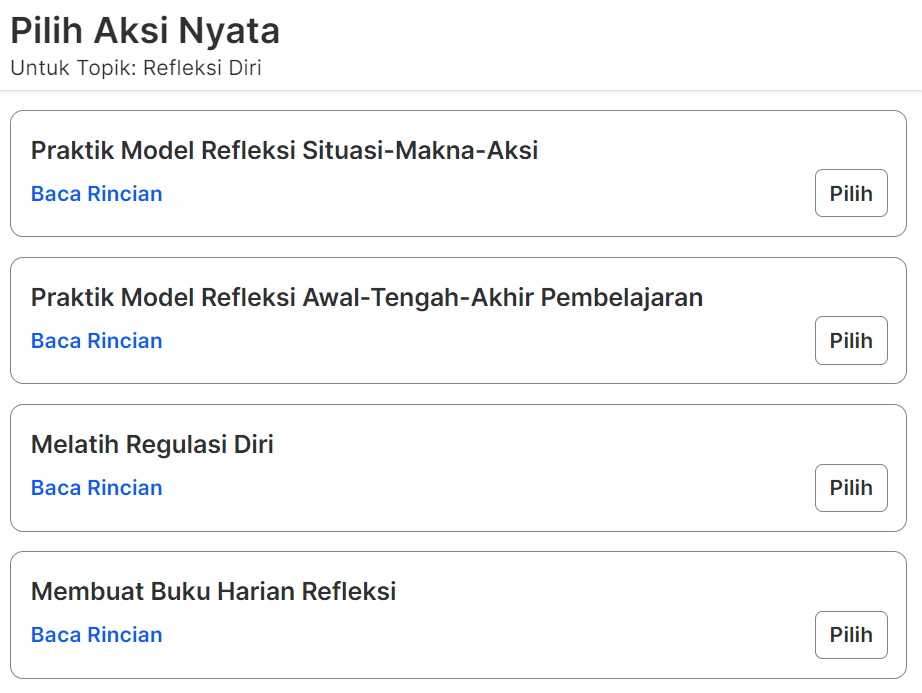Click the title Praktik Model Refleksi Awal-Tengah-Akhir Pembelajaran
Screen dimensions: 922x693
pos(367,298)
